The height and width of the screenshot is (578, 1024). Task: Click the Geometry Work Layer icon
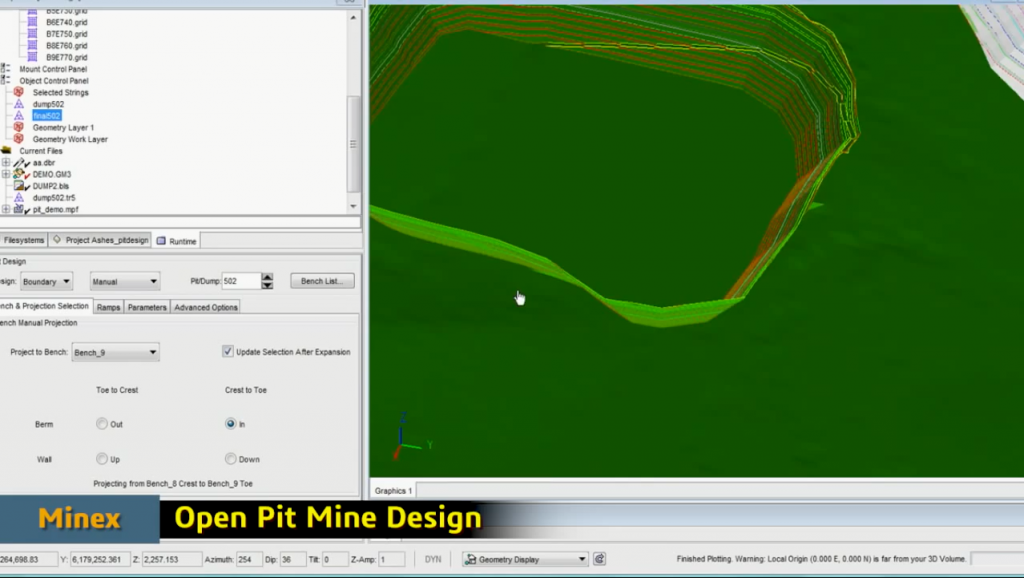18,139
